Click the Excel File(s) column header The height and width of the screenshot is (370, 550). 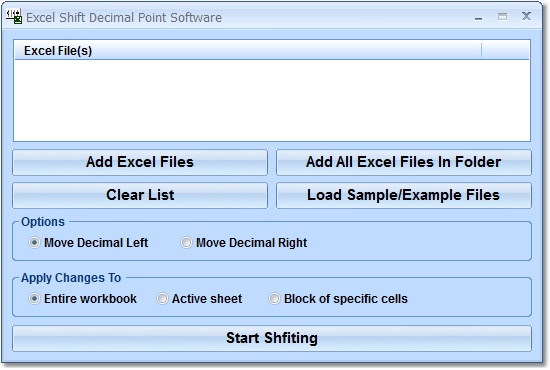248,51
